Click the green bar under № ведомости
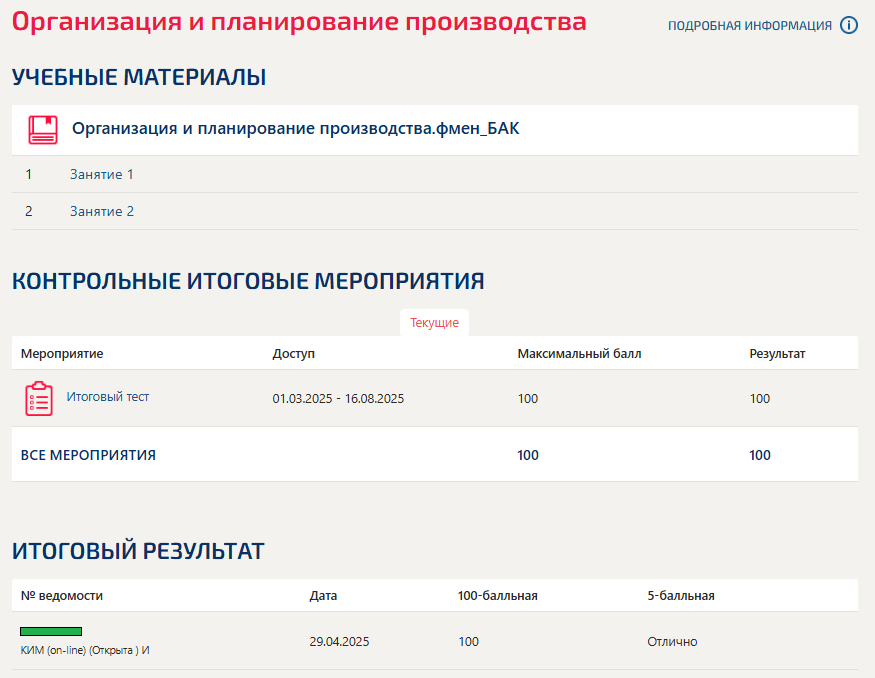Image resolution: width=875 pixels, height=678 pixels. point(51,632)
